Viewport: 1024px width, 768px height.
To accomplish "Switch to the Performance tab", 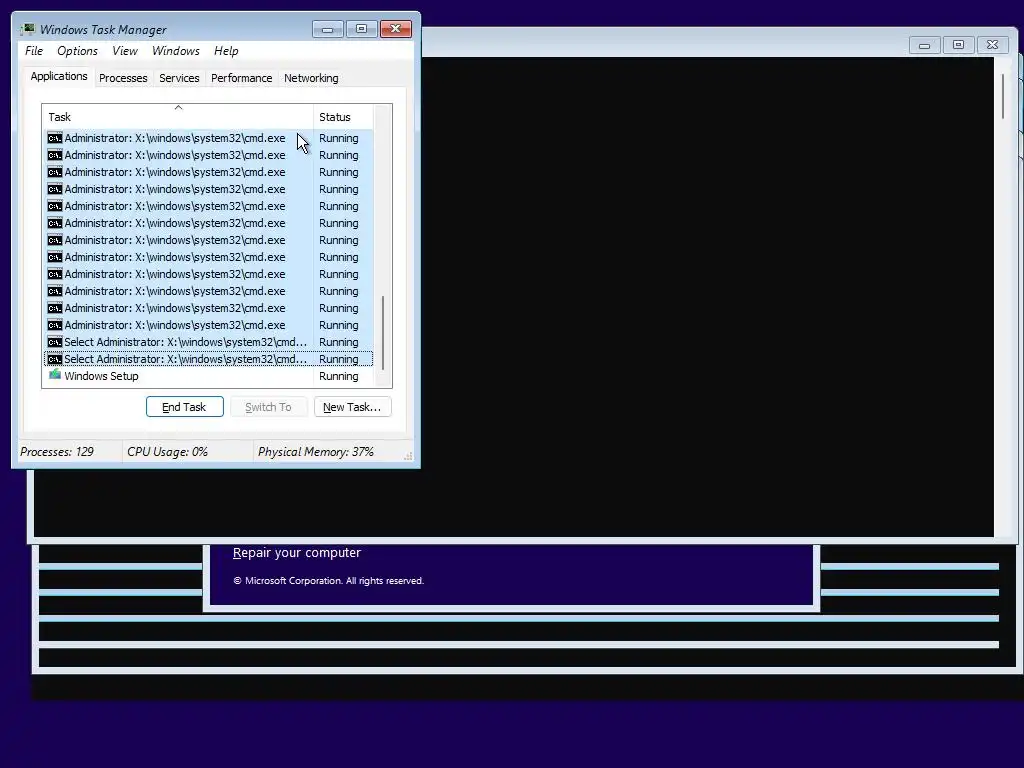I will (x=241, y=78).
